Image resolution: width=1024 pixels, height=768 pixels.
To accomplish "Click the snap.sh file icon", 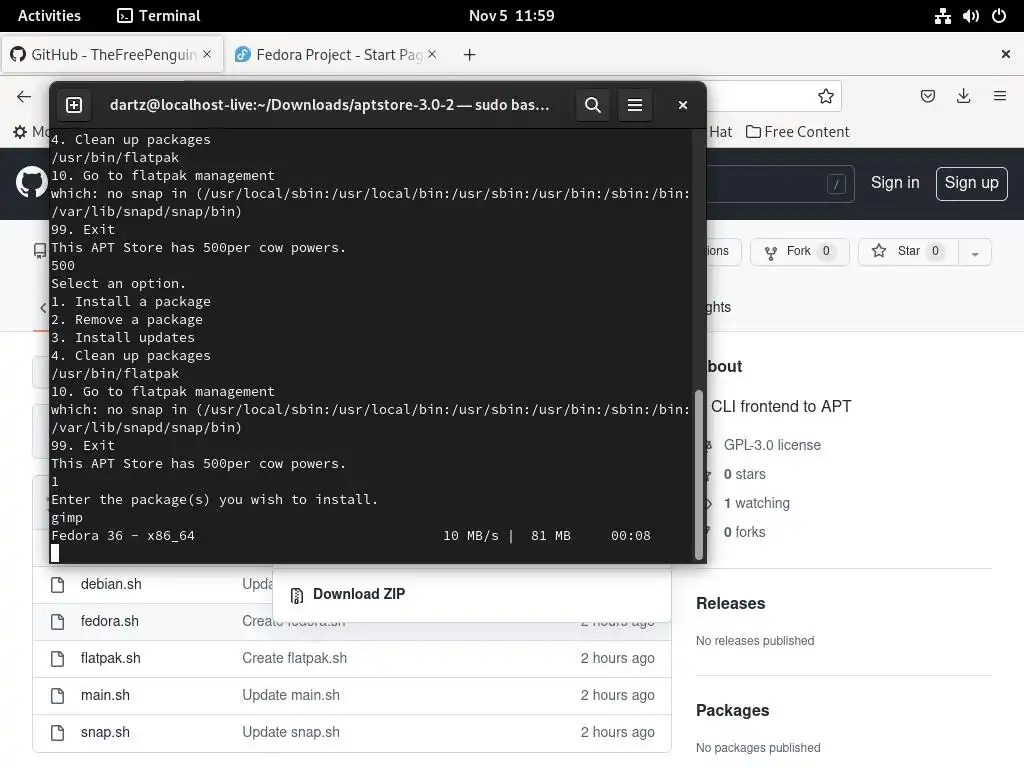I will [x=57, y=733].
